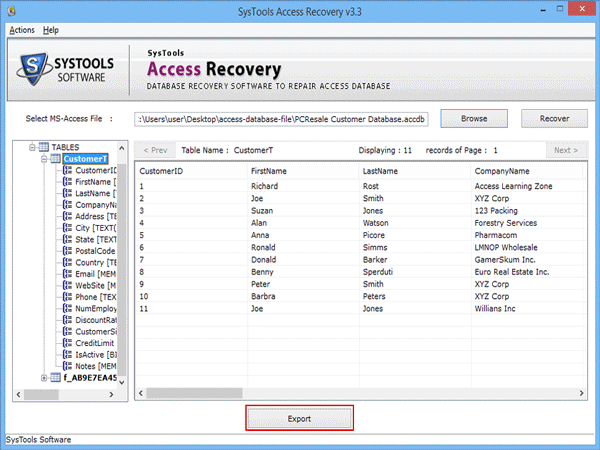The height and width of the screenshot is (450, 600).
Task: Click the MS-Access file path field
Action: (x=281, y=119)
